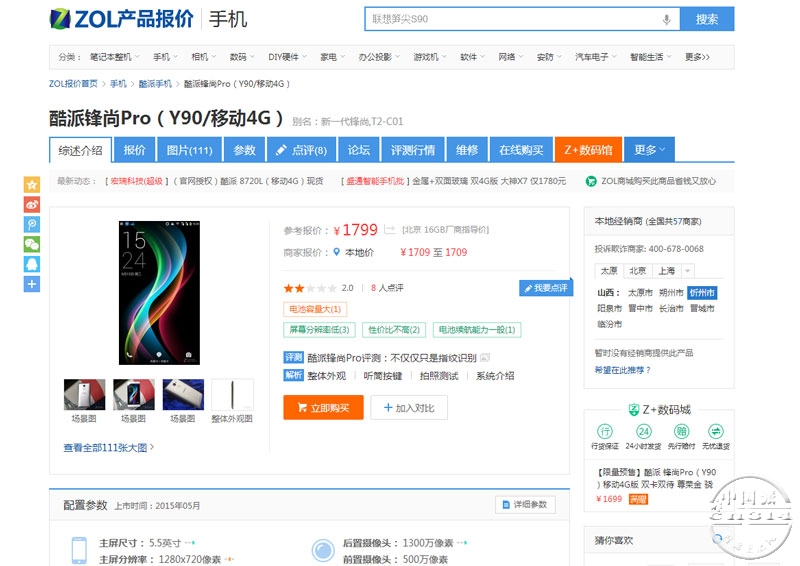The image size is (800, 566).
Task: Click the green ZOL mall icon
Action: point(591,181)
